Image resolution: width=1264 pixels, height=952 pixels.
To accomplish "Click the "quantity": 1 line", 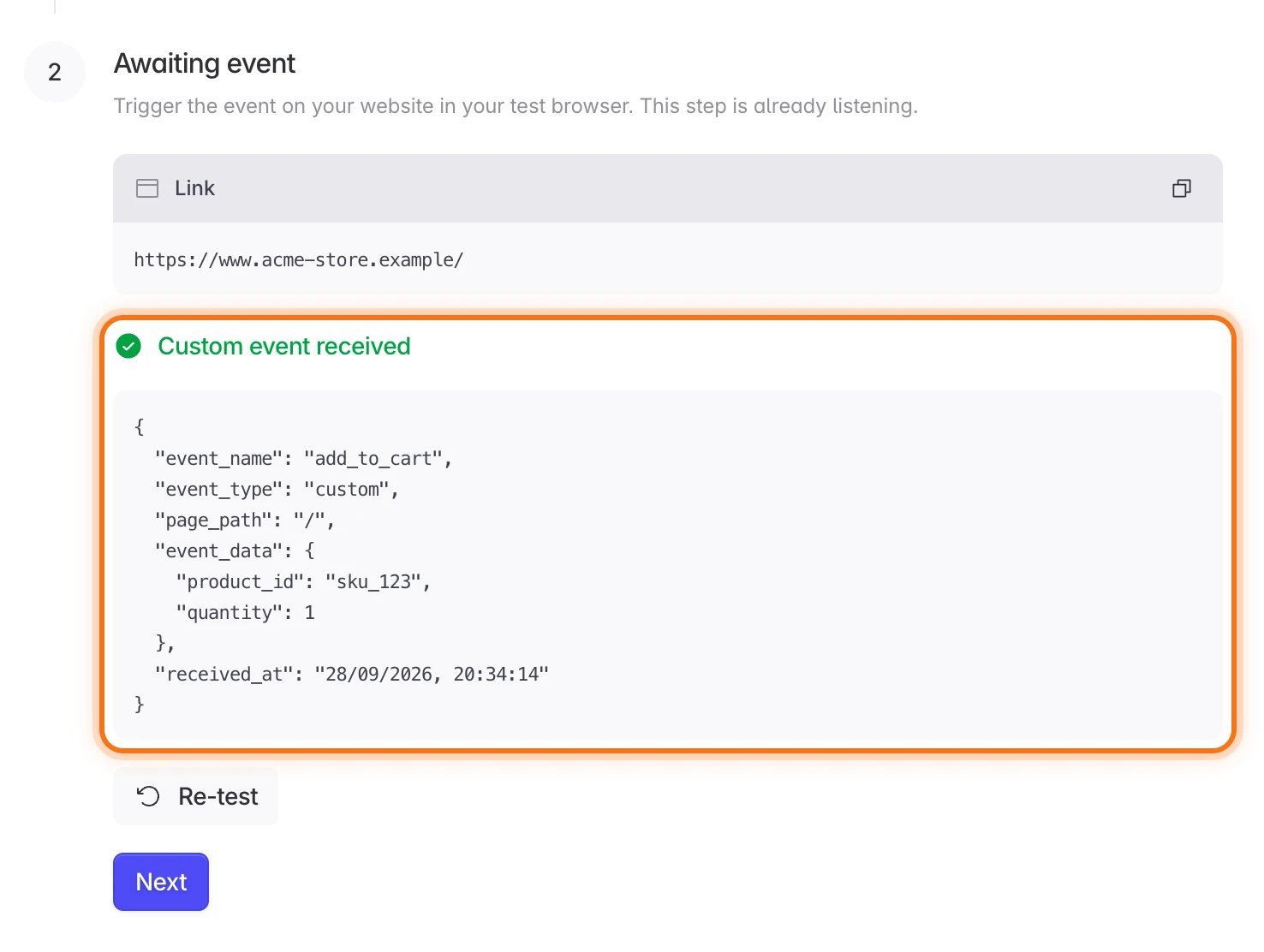I will coord(246,613).
